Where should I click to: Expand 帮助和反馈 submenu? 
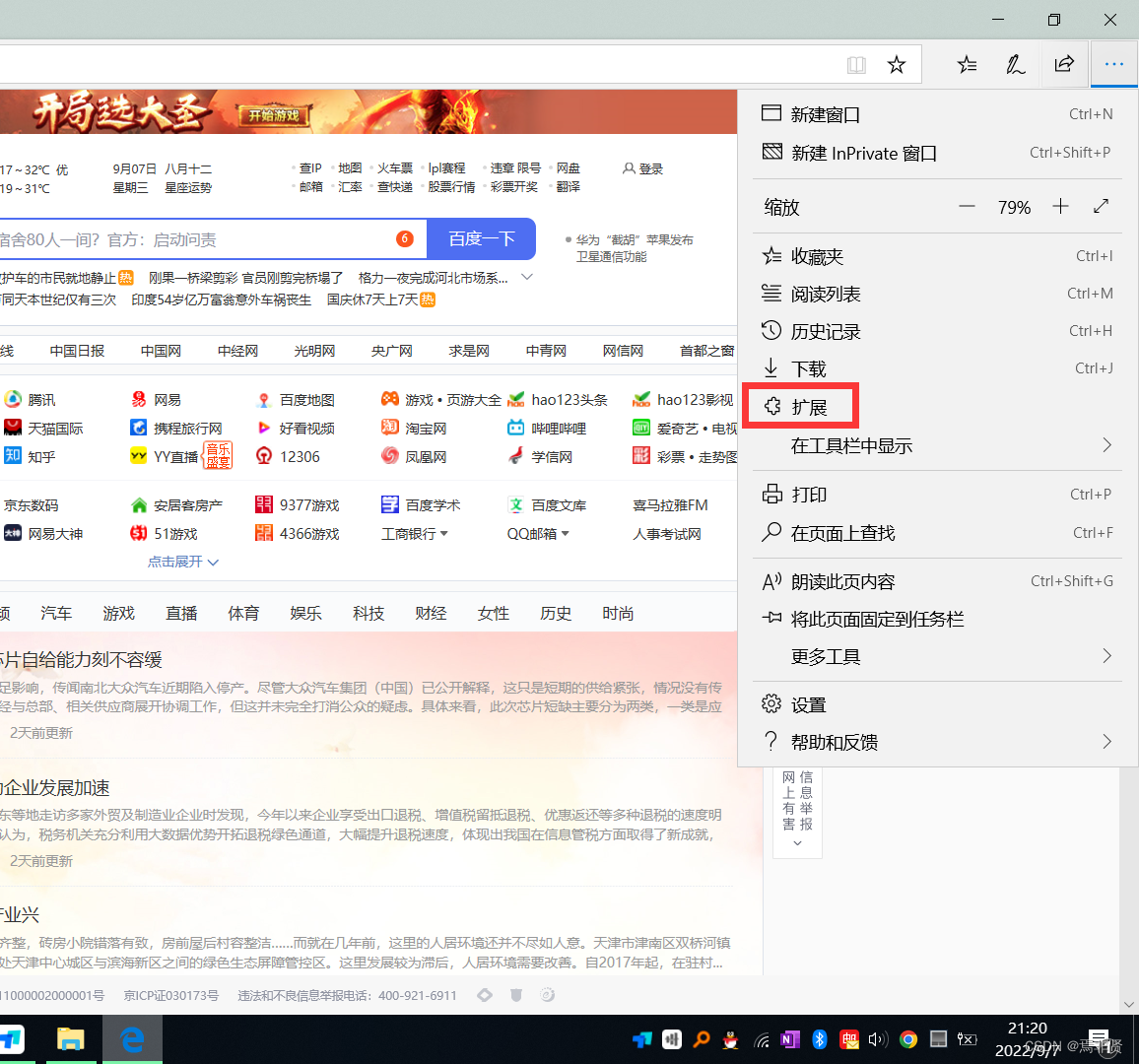(937, 742)
